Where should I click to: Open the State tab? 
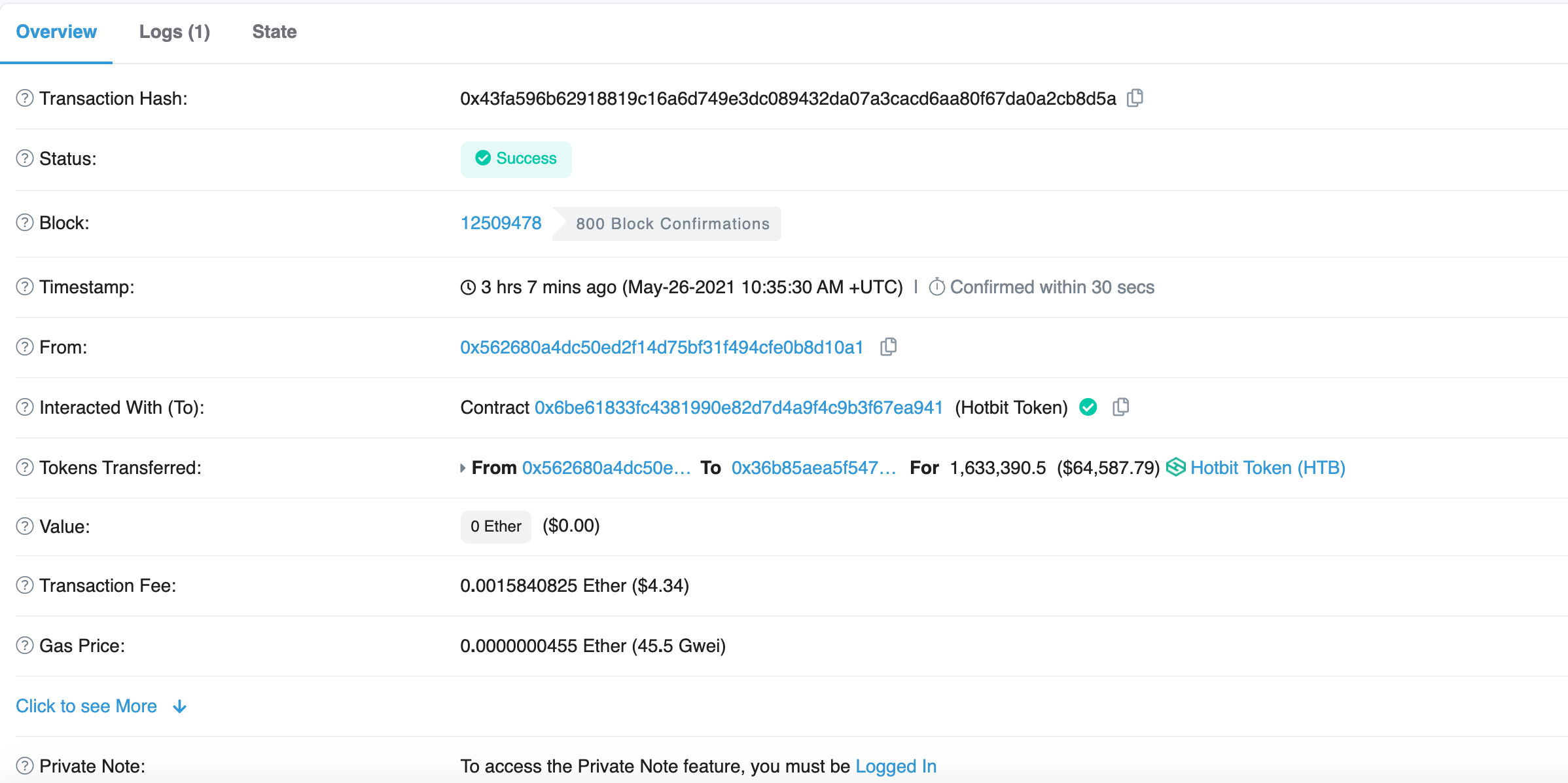(274, 31)
